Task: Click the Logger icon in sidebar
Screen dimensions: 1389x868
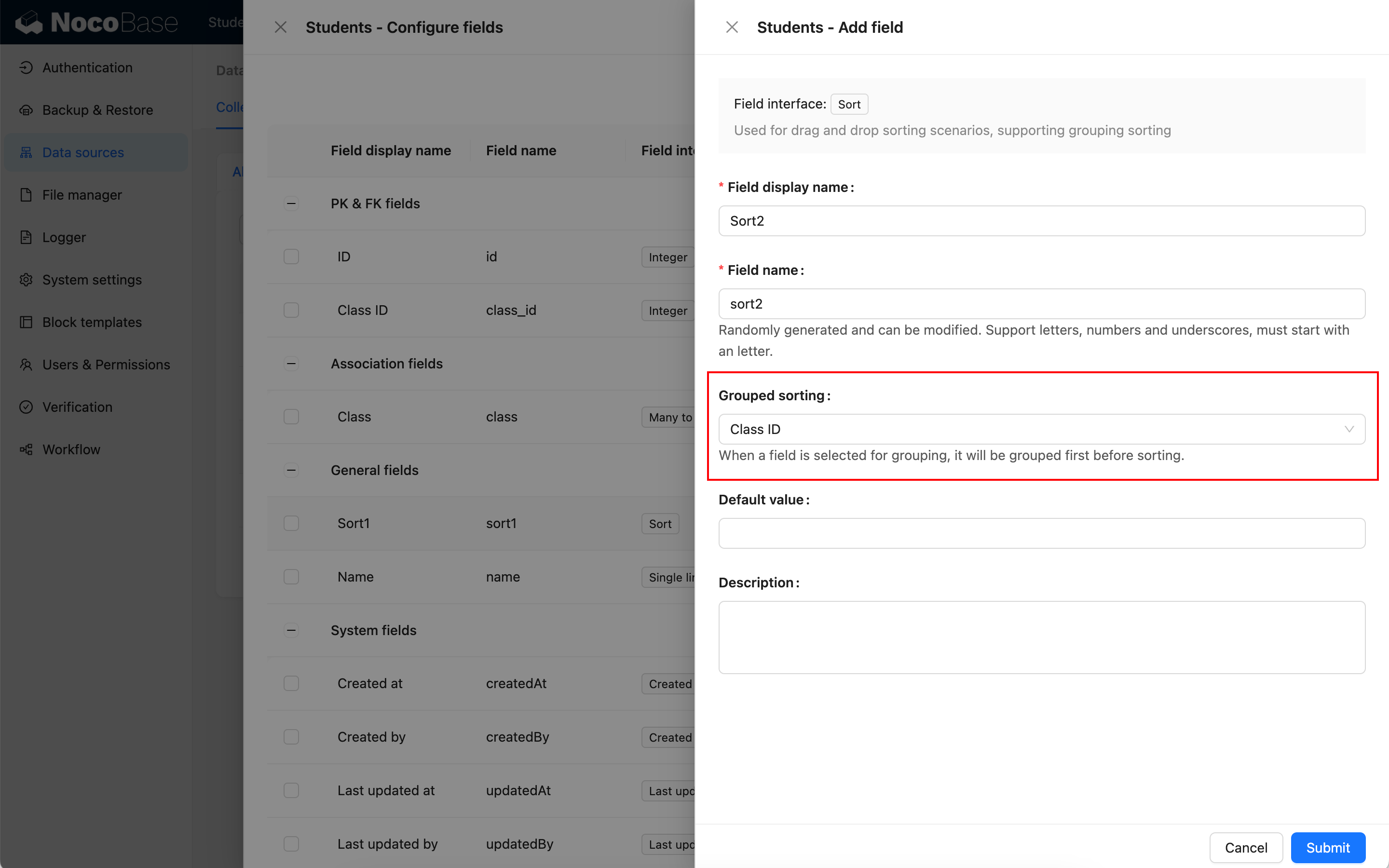Action: [x=26, y=238]
